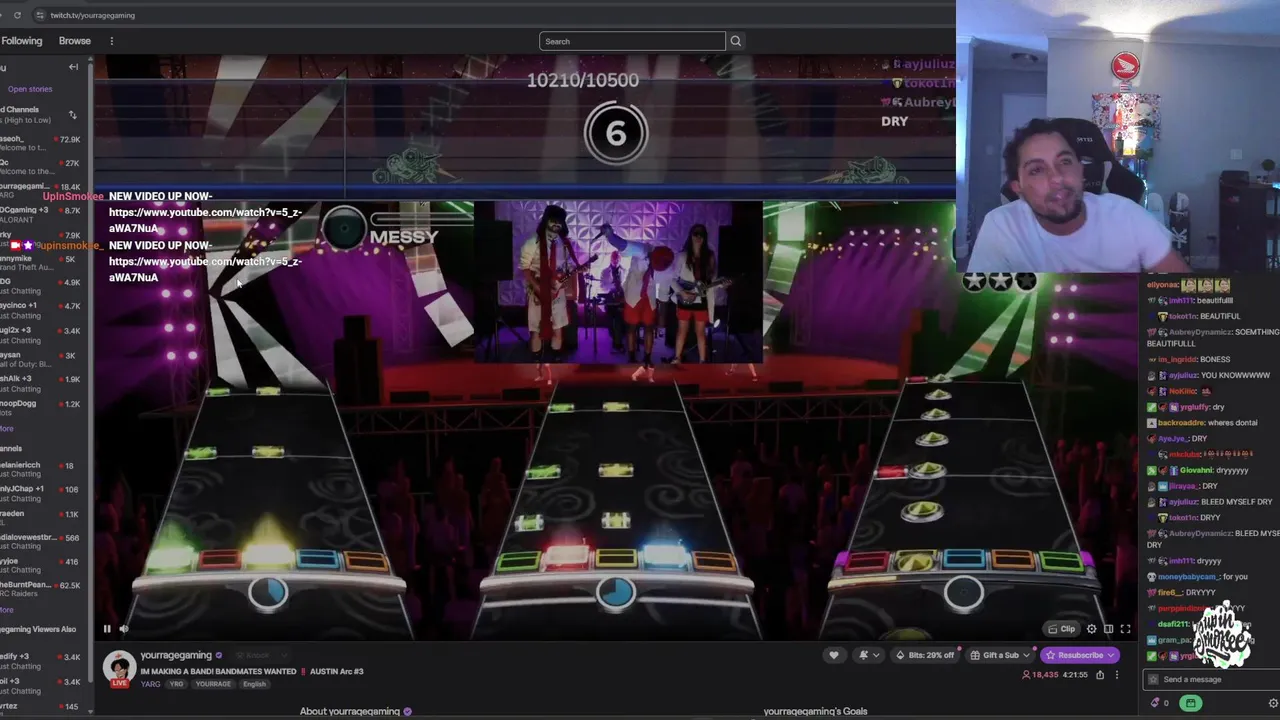Open channel with 566 viewers in sidebar

coord(42,541)
